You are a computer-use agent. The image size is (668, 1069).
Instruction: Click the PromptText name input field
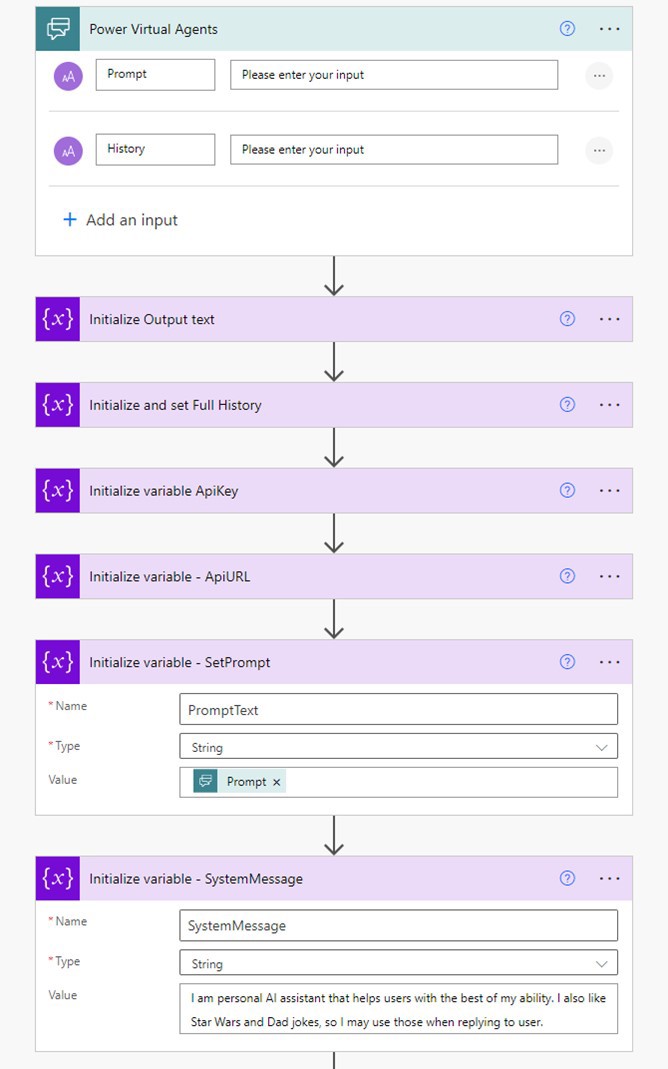coord(398,710)
